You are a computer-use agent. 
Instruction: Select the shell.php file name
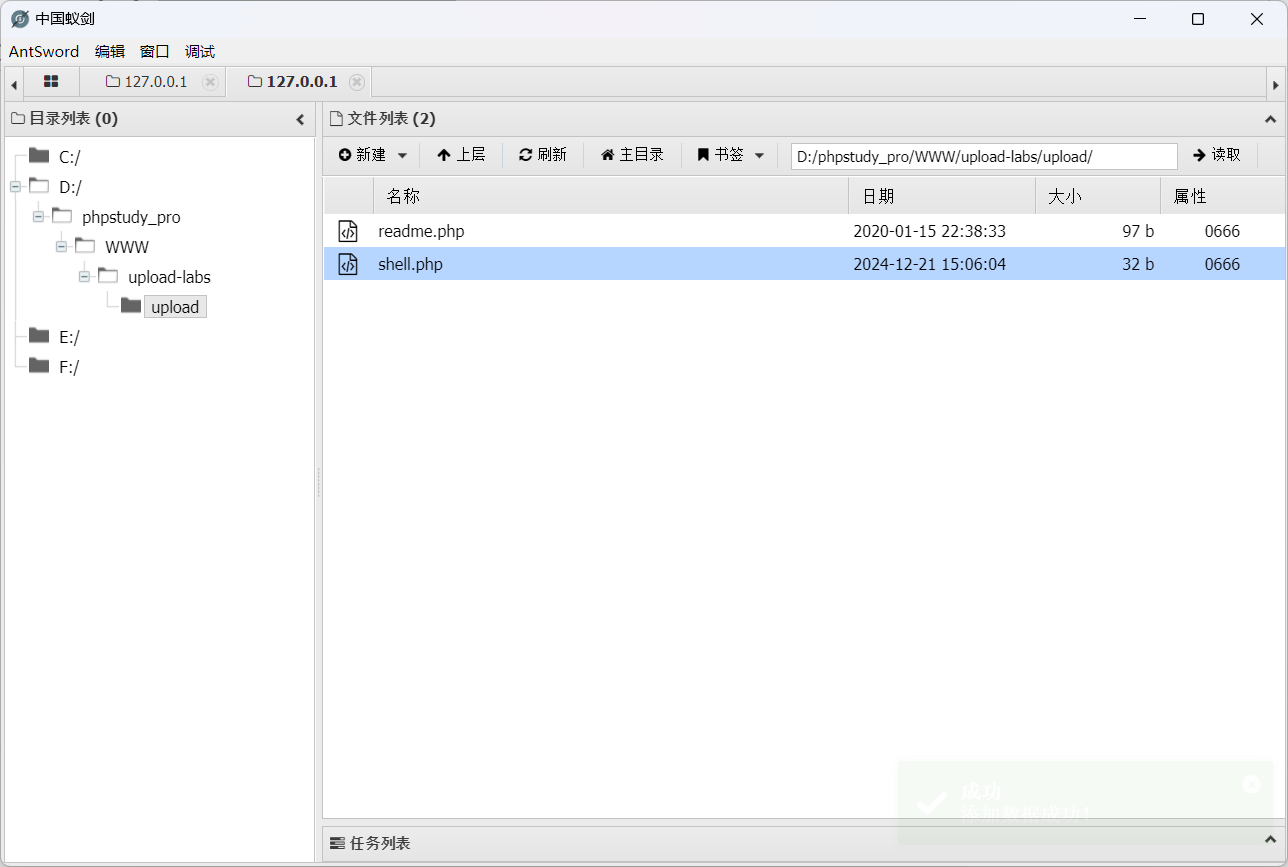click(410, 264)
